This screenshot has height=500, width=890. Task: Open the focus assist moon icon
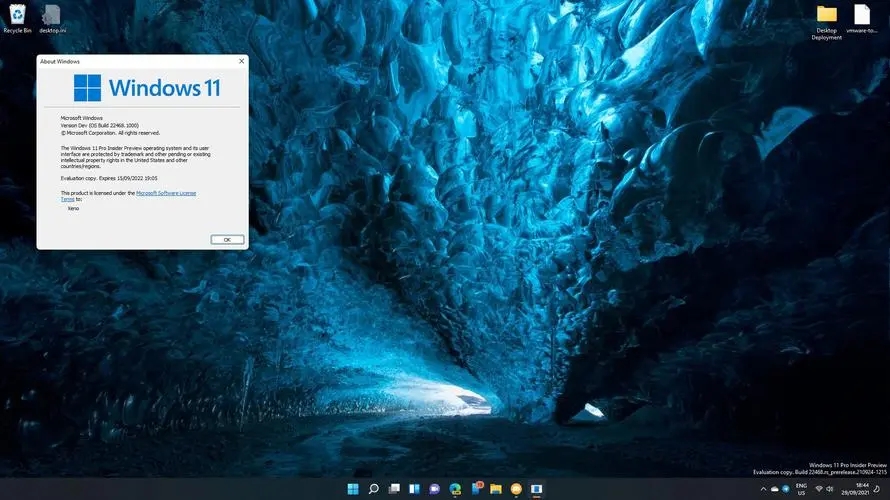878,489
